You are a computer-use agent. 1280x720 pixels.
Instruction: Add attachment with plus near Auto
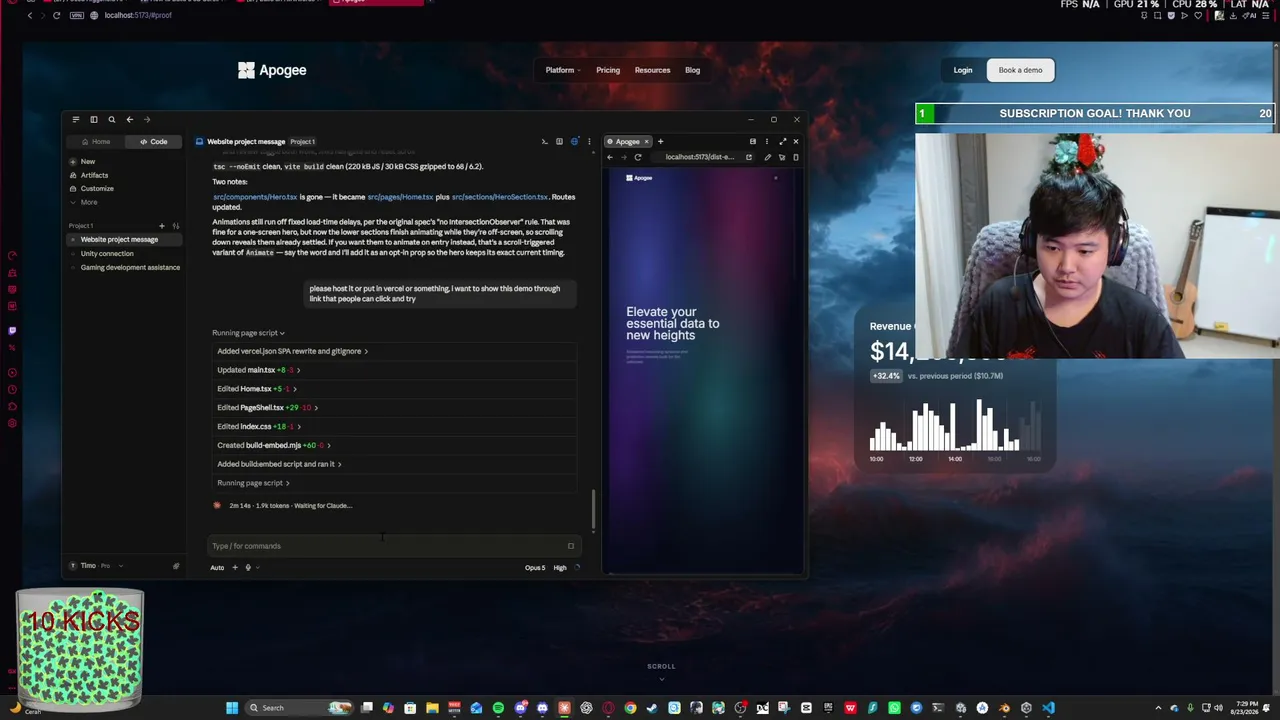coord(235,568)
